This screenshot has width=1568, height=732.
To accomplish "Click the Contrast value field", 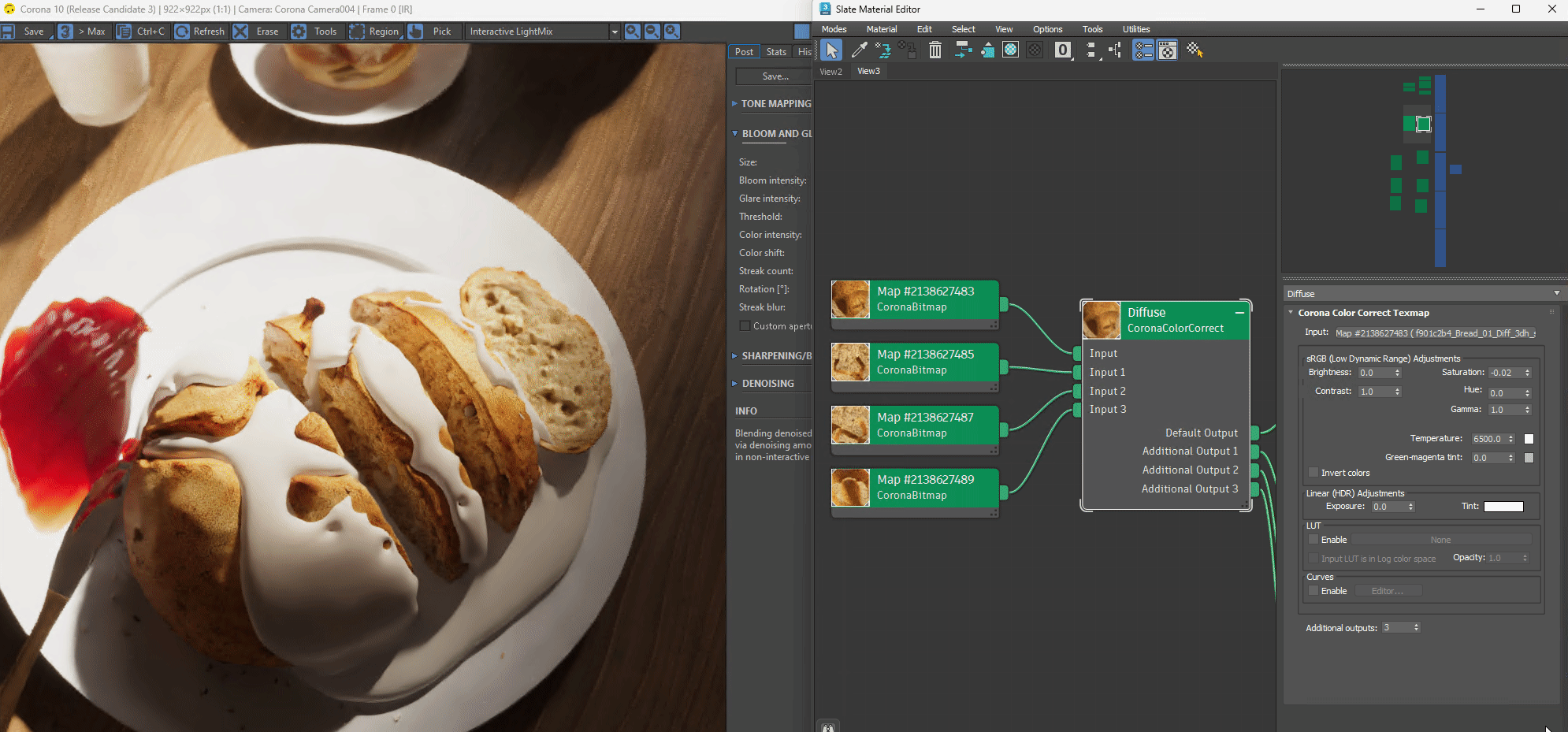I will (1375, 392).
